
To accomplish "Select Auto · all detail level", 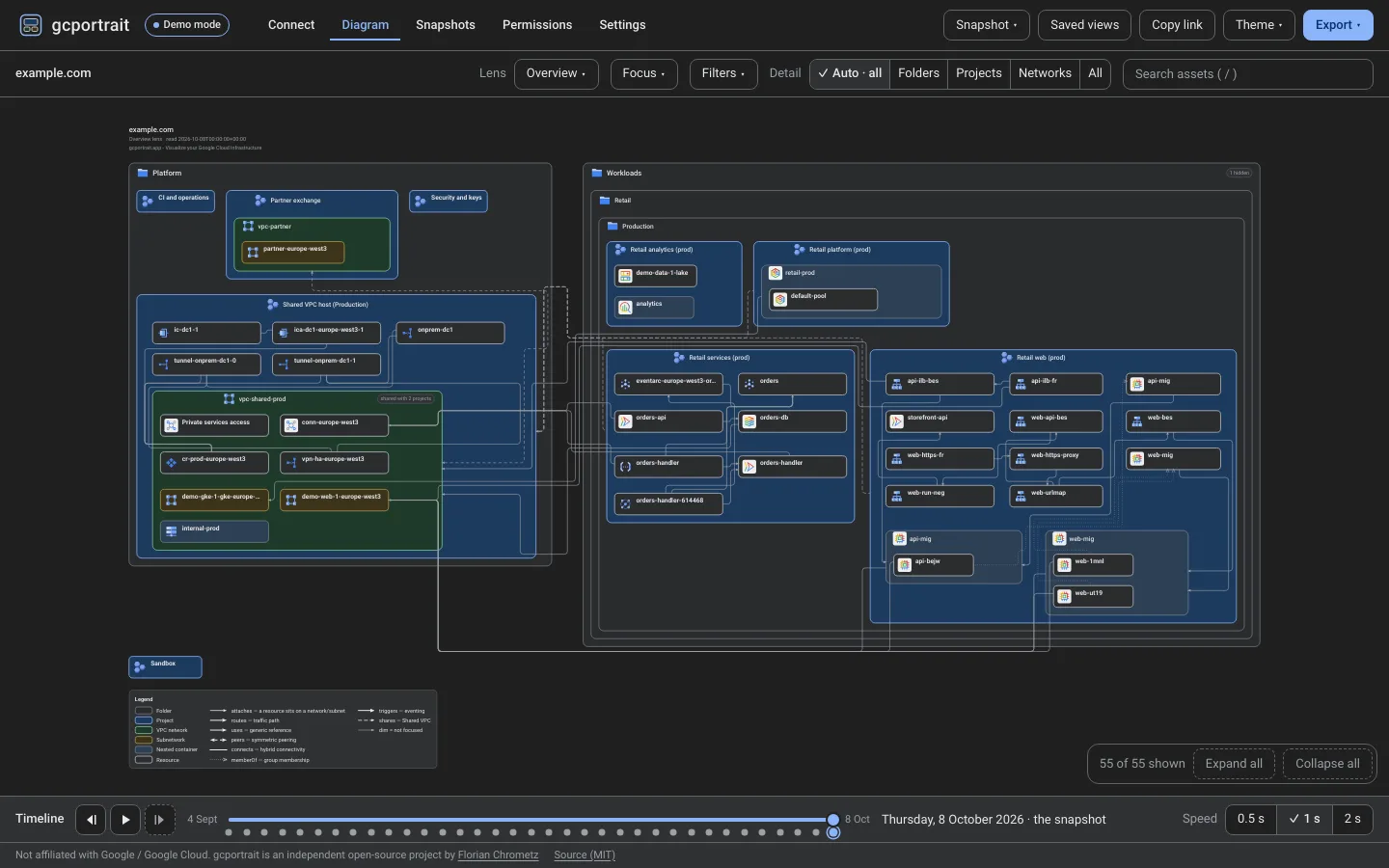I will point(849,73).
